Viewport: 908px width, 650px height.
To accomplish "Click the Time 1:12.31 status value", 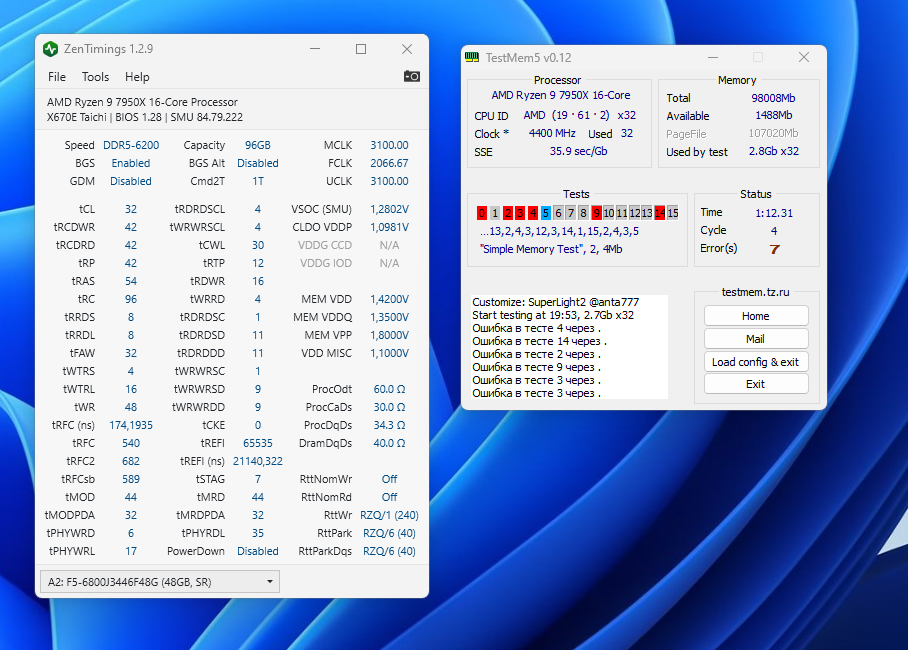I will [x=774, y=213].
